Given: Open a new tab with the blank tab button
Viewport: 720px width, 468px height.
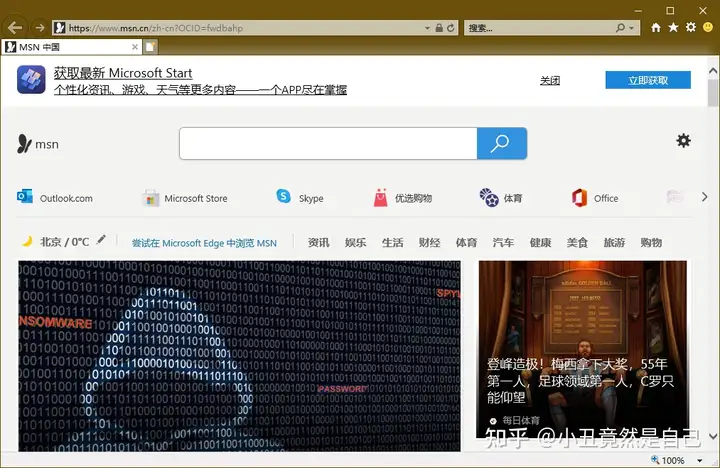Looking at the screenshot, I should tap(150, 47).
